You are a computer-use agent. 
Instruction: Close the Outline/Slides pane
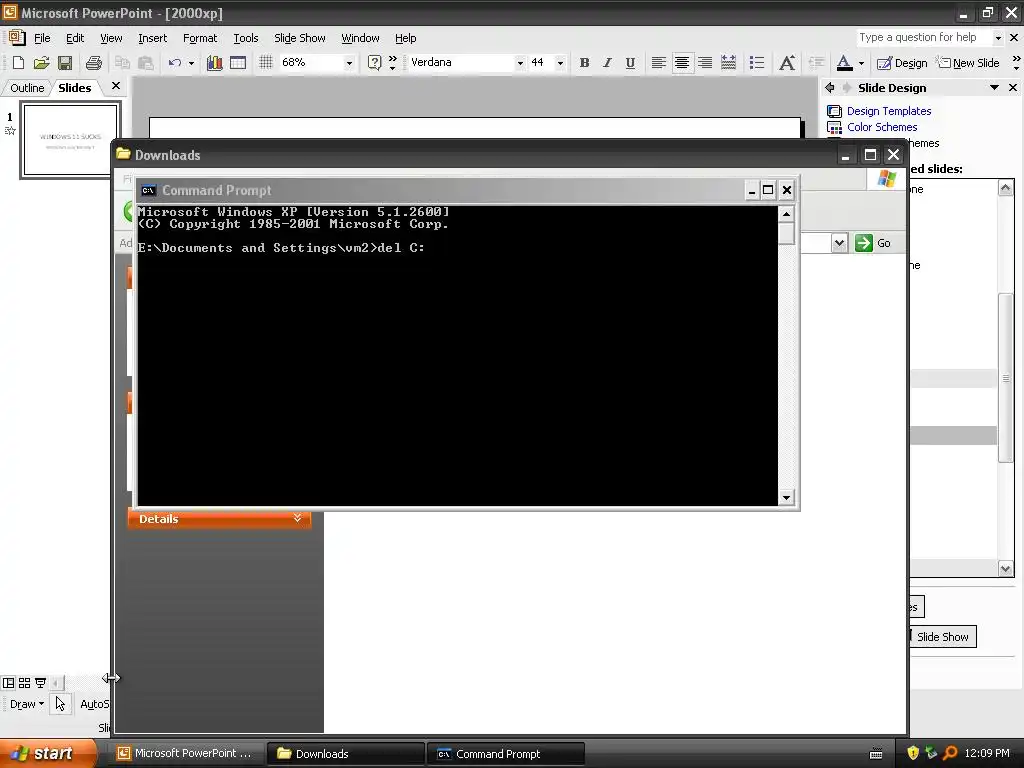116,86
